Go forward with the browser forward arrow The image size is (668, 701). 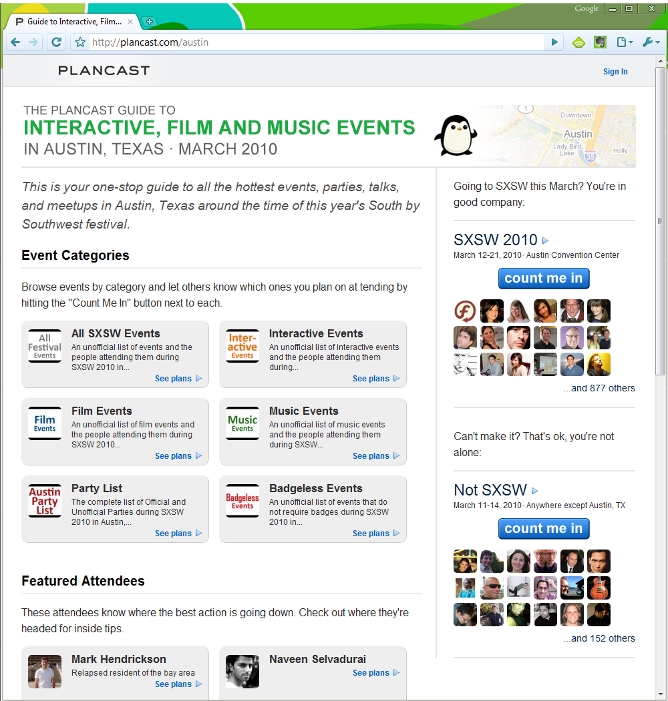[x=34, y=42]
